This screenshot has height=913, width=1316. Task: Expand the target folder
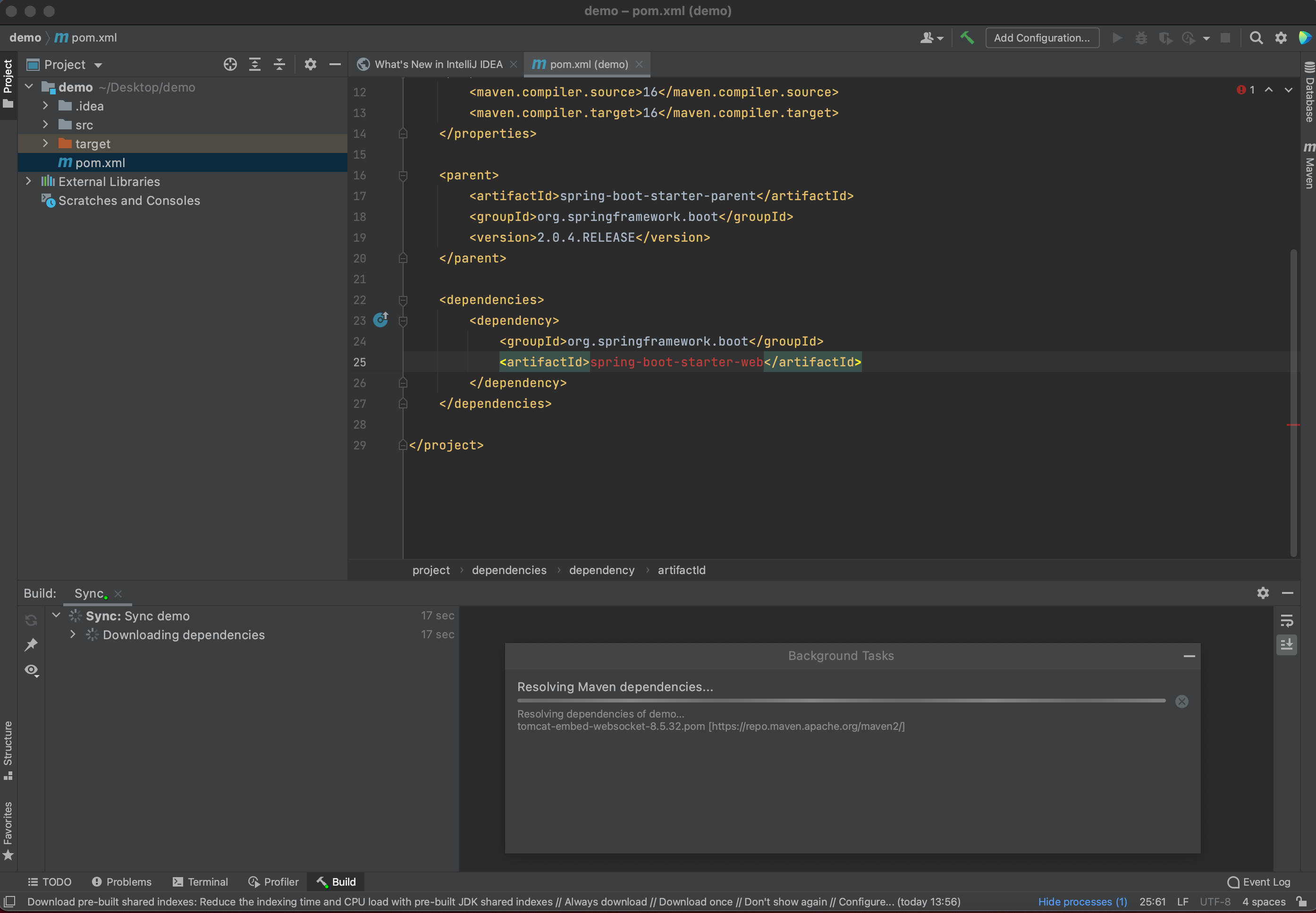[45, 144]
